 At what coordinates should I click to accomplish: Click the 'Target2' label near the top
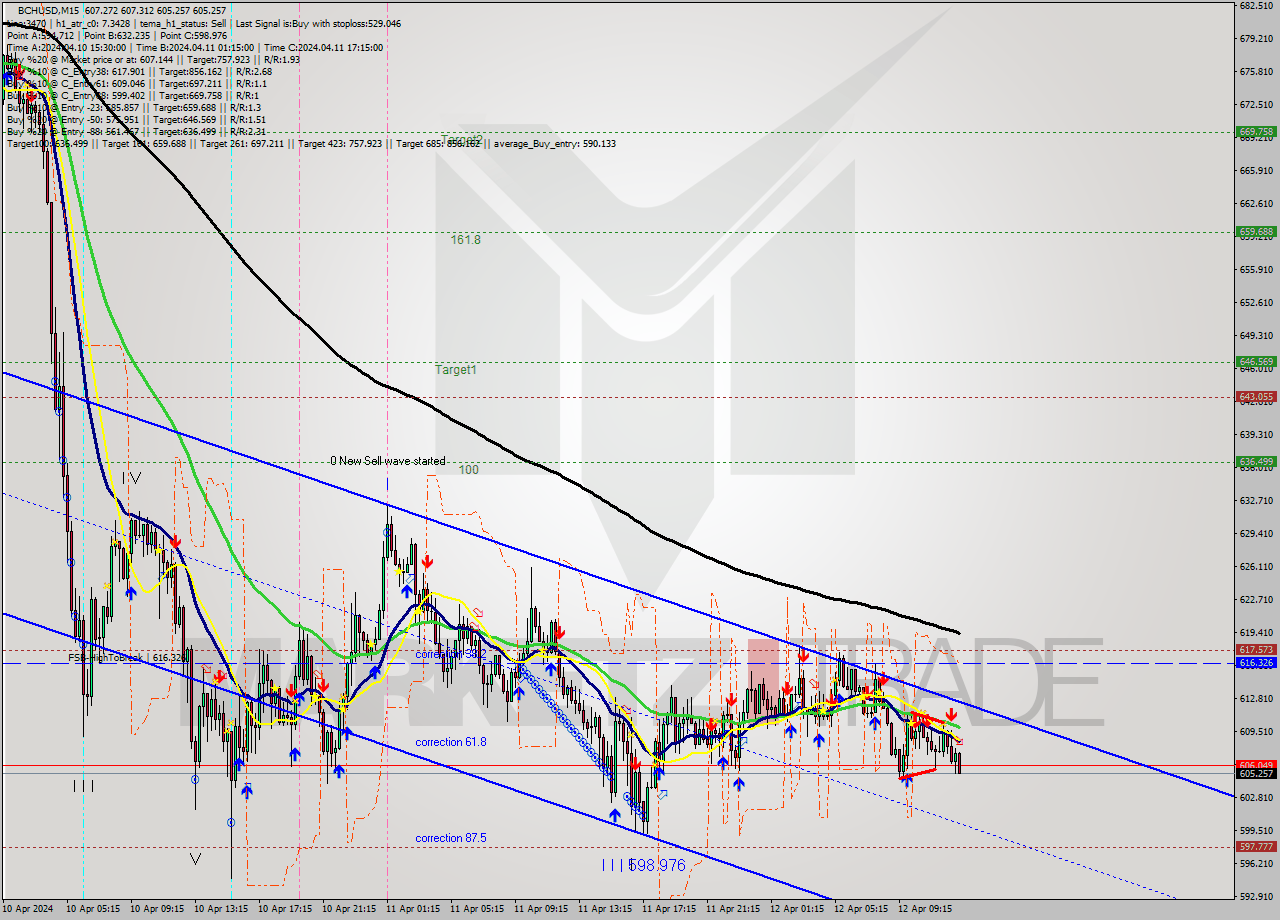click(x=462, y=140)
